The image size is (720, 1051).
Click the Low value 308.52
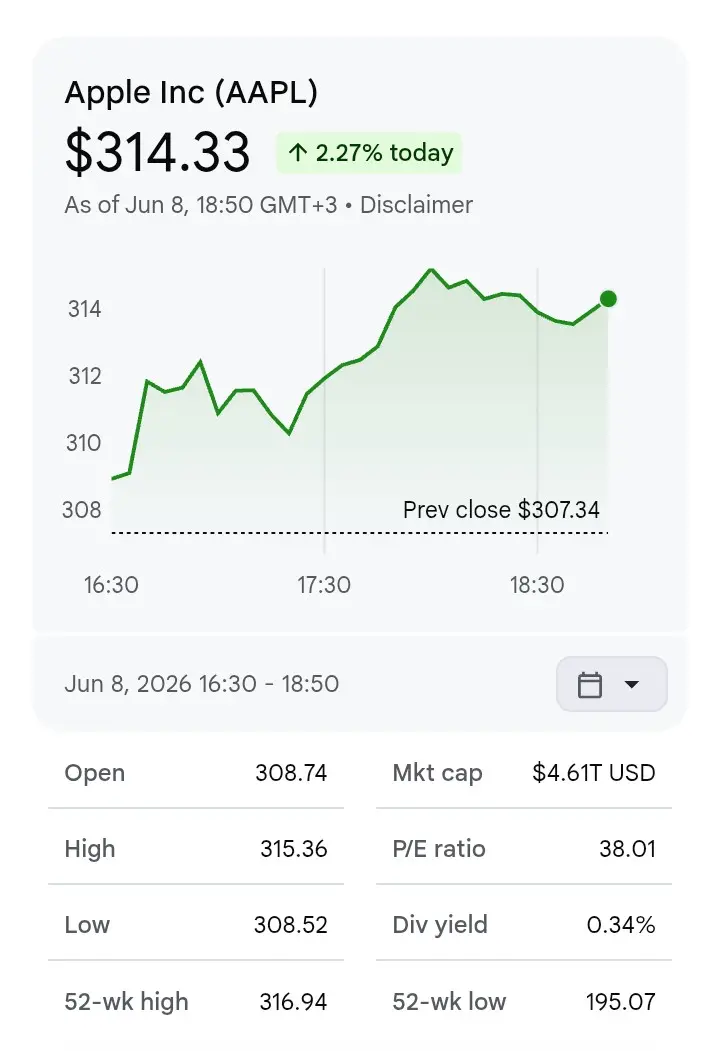(290, 925)
